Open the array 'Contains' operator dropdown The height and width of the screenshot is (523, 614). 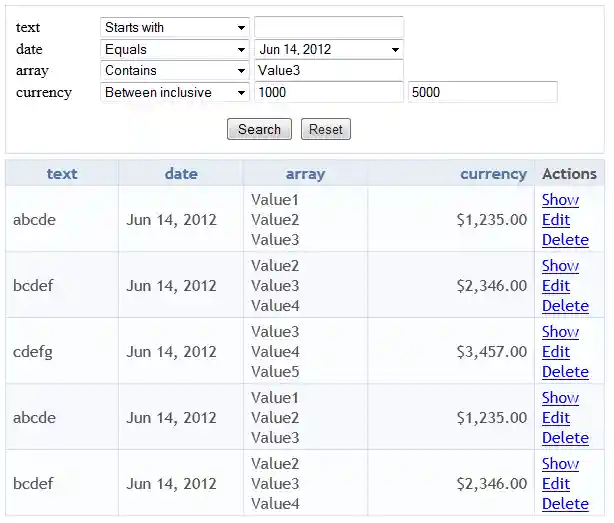[175, 71]
